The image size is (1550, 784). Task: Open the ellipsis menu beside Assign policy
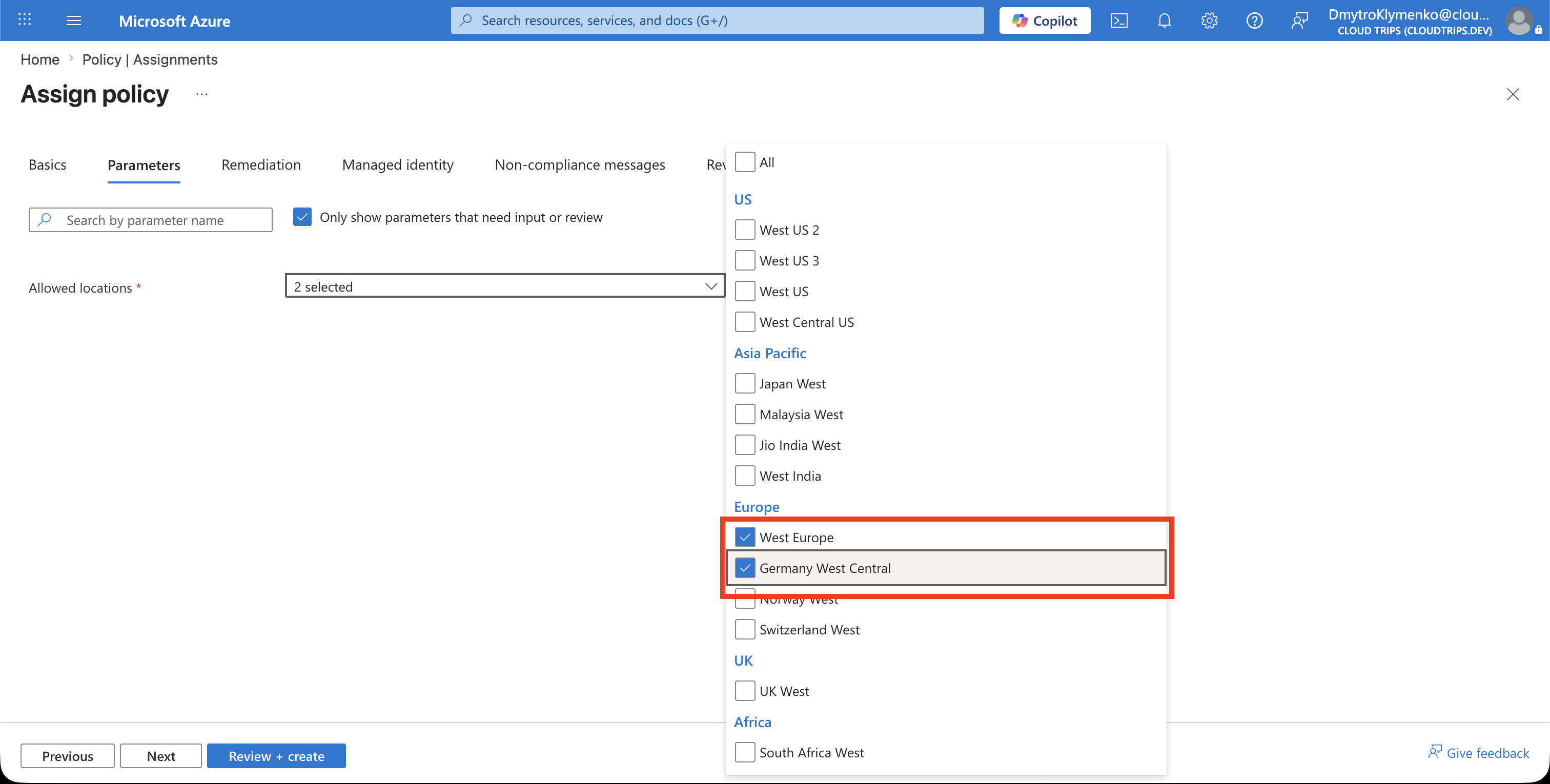(x=201, y=94)
